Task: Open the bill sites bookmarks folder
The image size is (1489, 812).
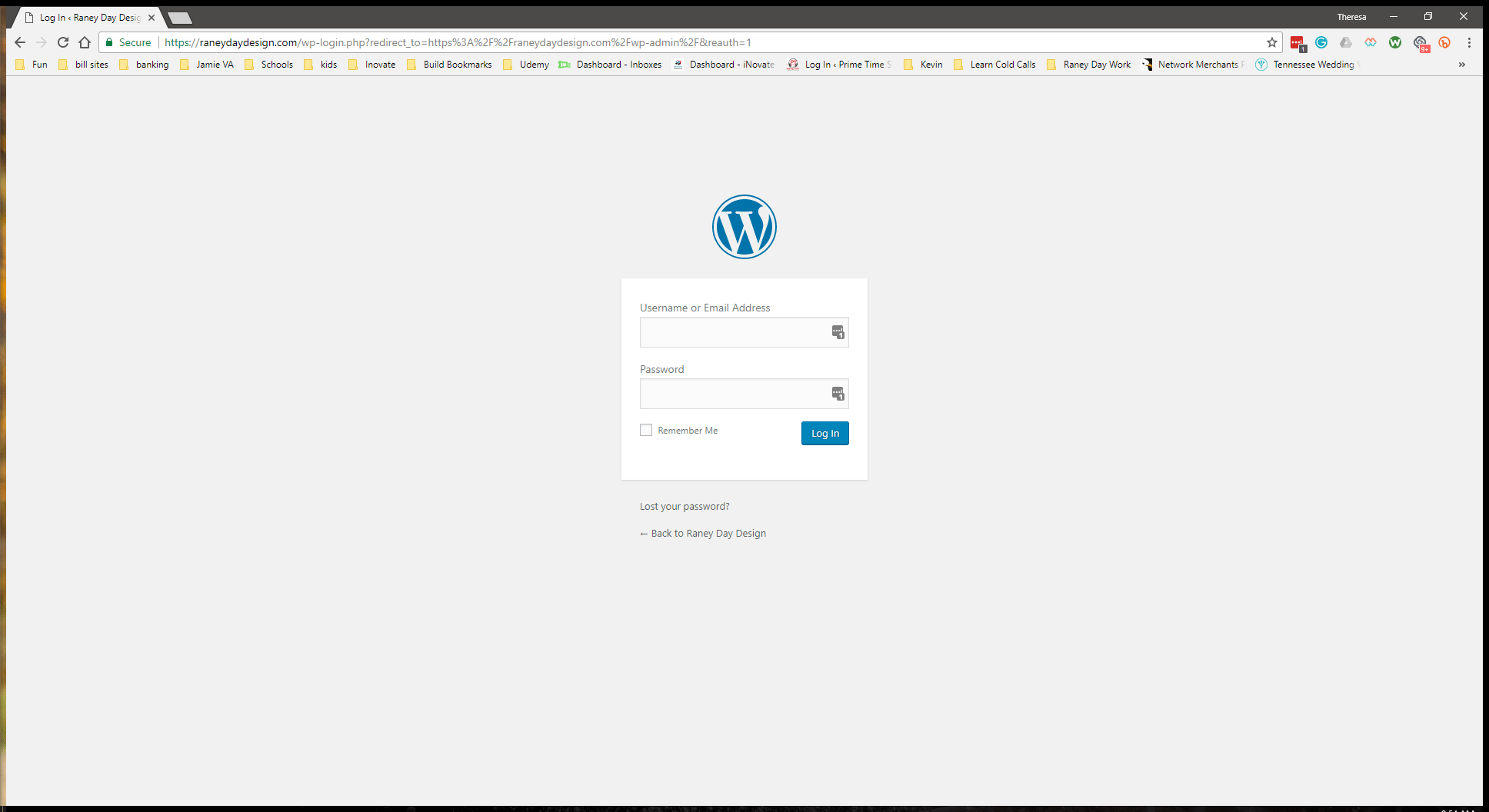Action: 83,65
